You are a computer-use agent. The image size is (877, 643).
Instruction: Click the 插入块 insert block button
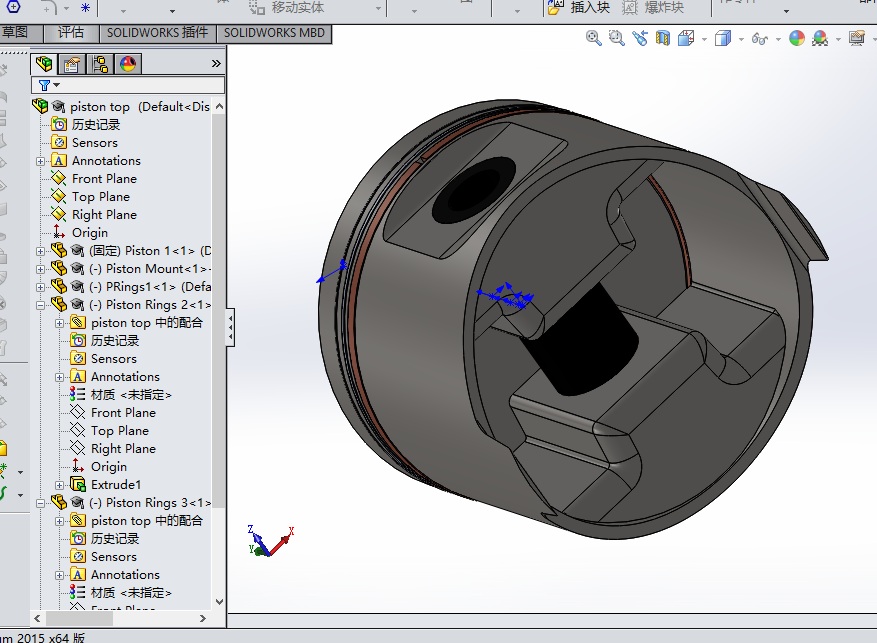(579, 8)
